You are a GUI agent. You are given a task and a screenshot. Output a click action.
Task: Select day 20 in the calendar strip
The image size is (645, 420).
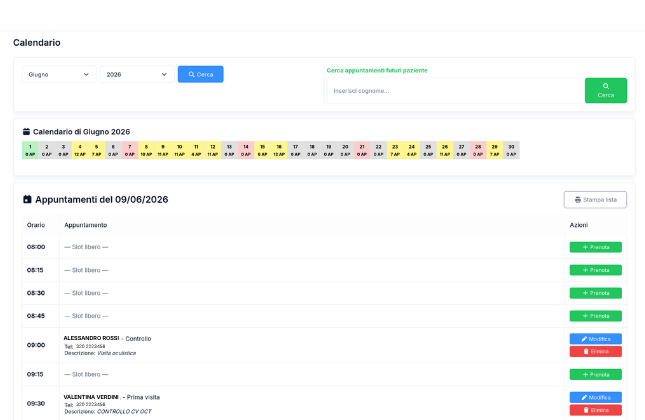pyautogui.click(x=345, y=150)
